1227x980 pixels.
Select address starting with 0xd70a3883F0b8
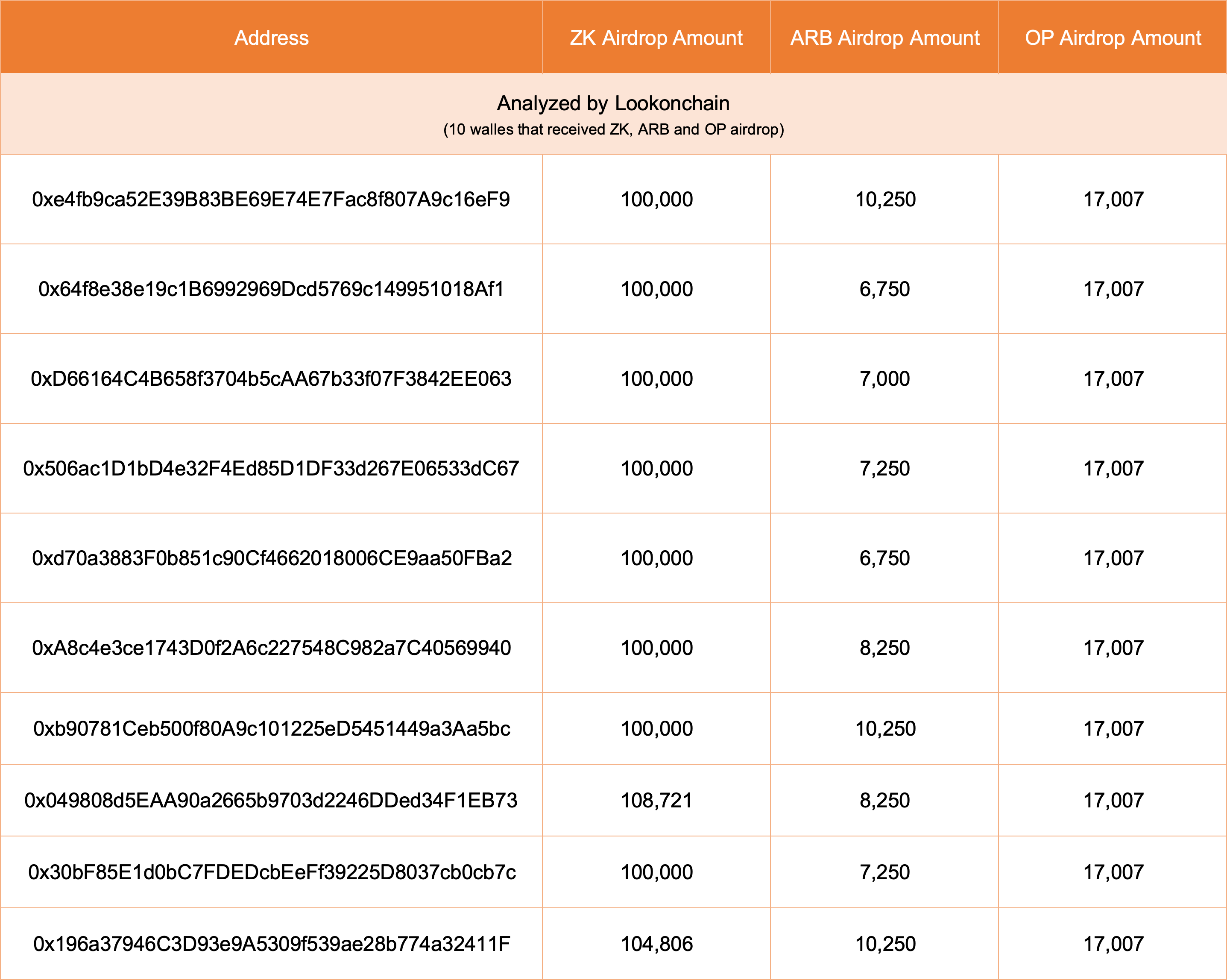(271, 558)
